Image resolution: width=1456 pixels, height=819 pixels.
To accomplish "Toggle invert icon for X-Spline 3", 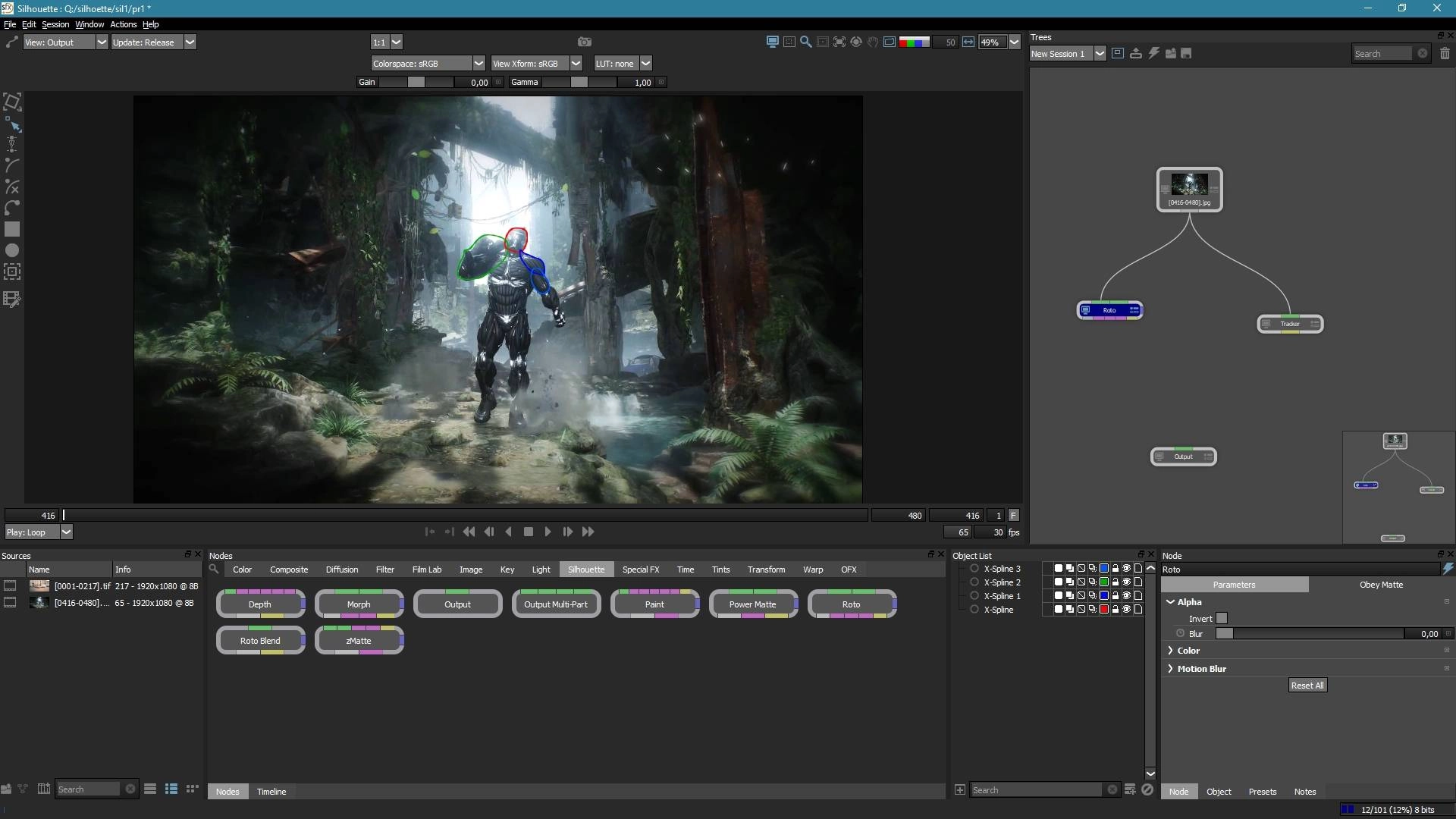I will pyautogui.click(x=1081, y=569).
